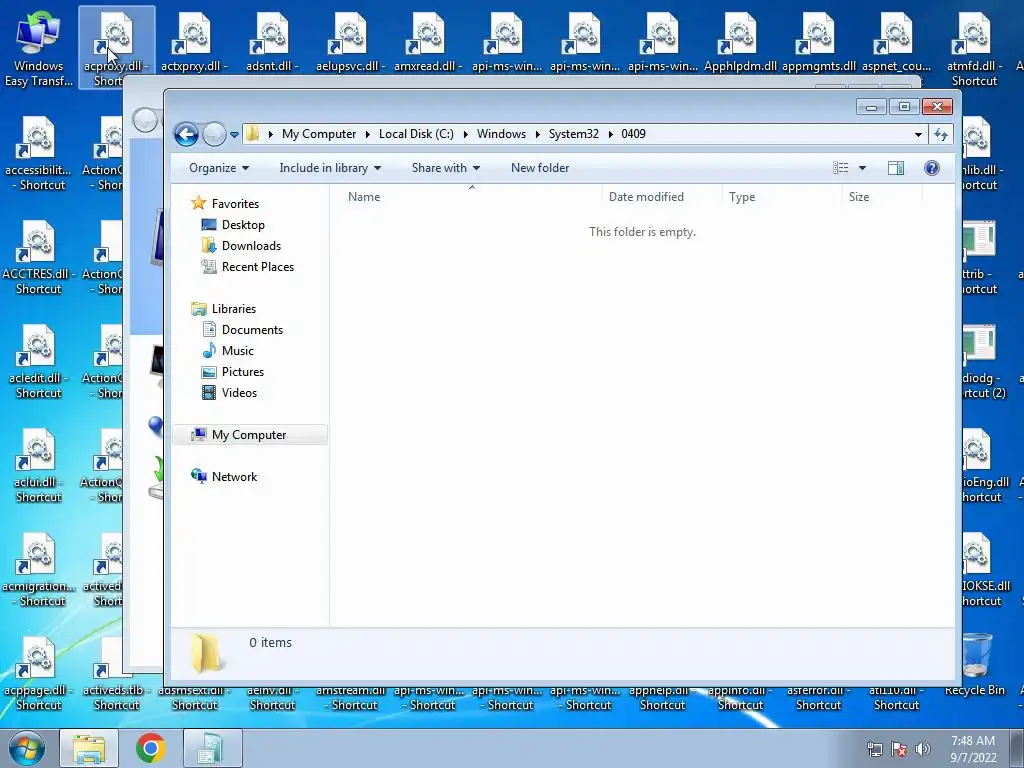1024x768 pixels.
Task: Open Documents library
Action: point(243,330)
